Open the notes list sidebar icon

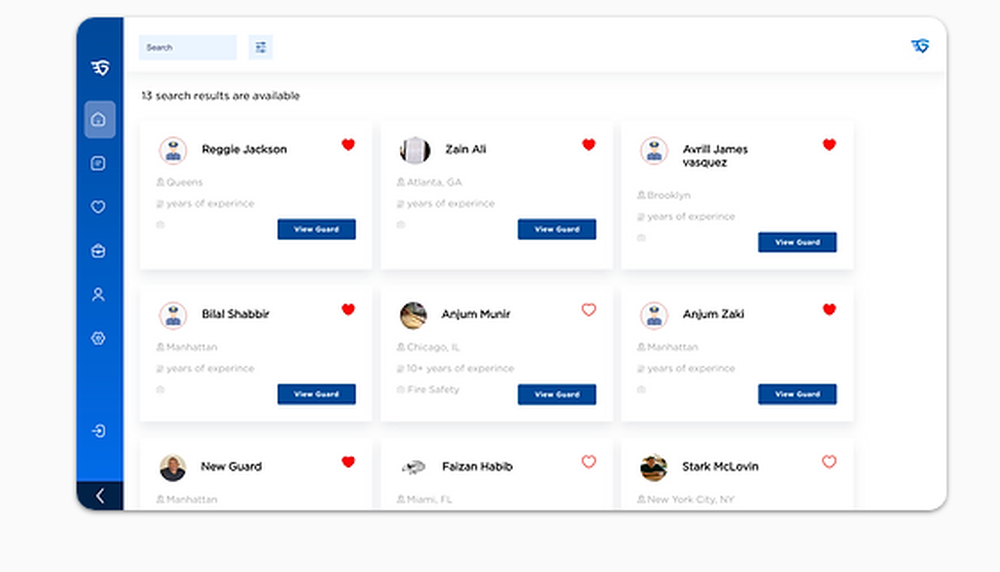pyautogui.click(x=98, y=163)
